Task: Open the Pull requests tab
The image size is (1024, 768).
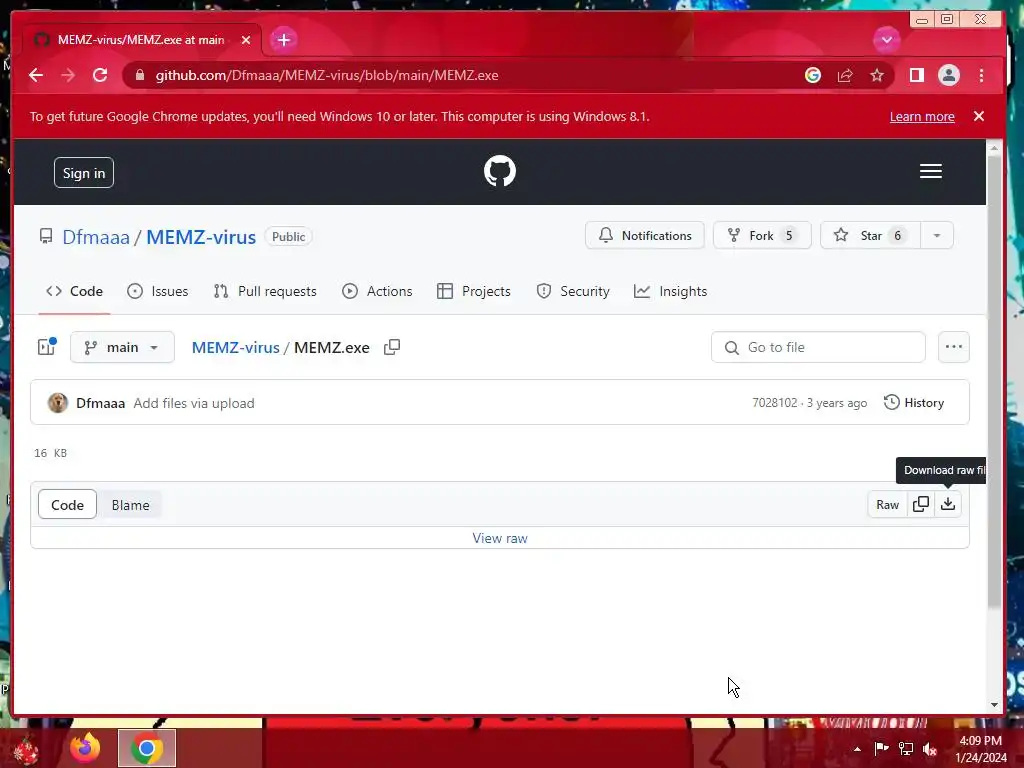Action: tap(265, 291)
